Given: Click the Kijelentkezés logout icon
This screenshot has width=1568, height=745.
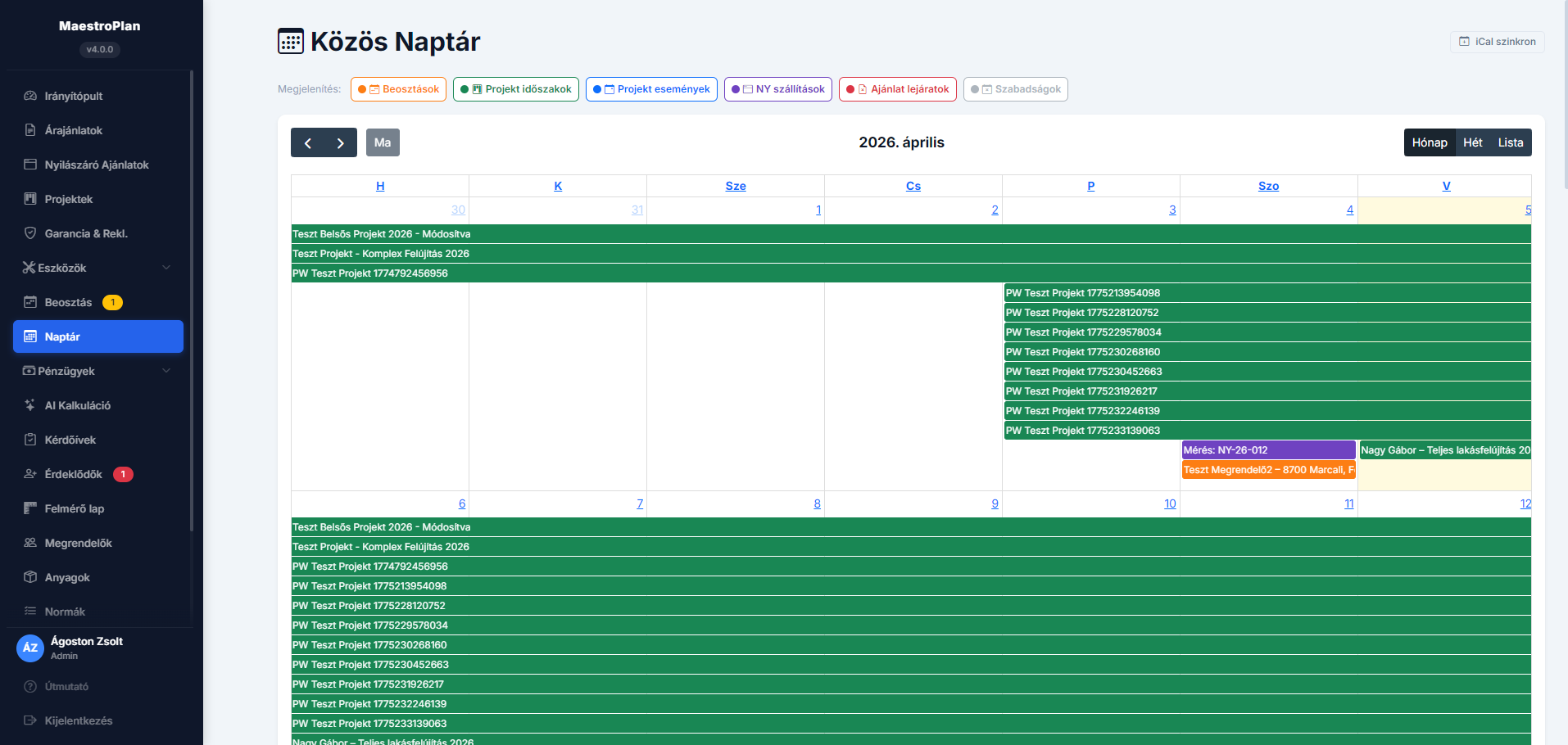Looking at the screenshot, I should pyautogui.click(x=30, y=720).
